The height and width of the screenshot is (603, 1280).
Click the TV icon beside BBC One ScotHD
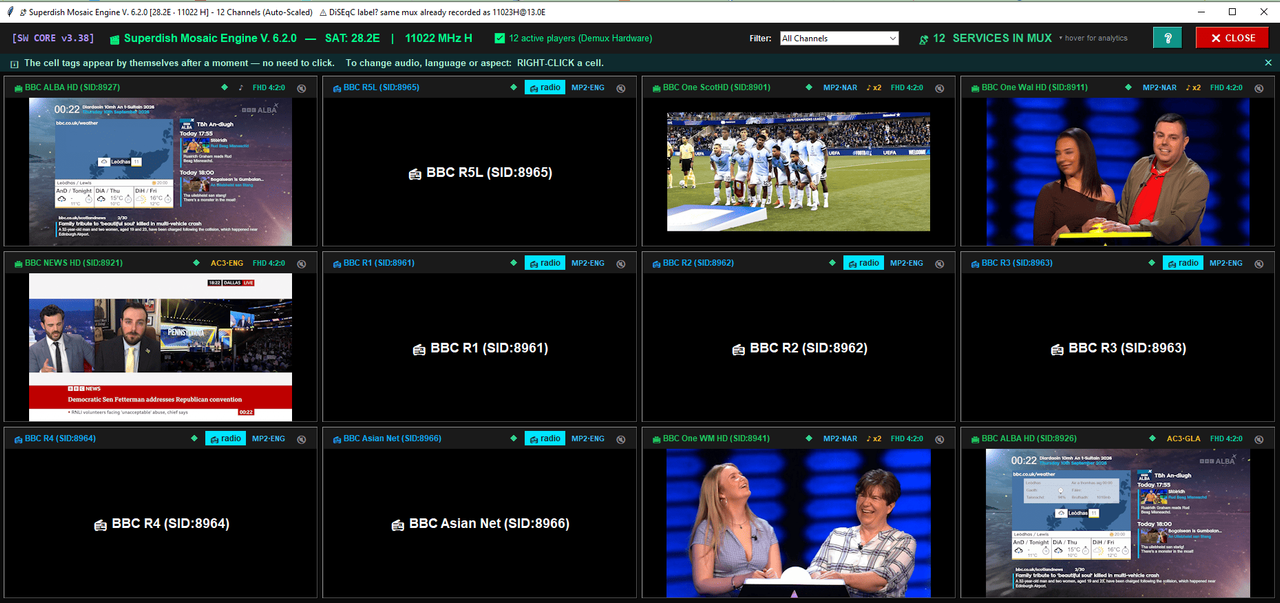(x=656, y=88)
